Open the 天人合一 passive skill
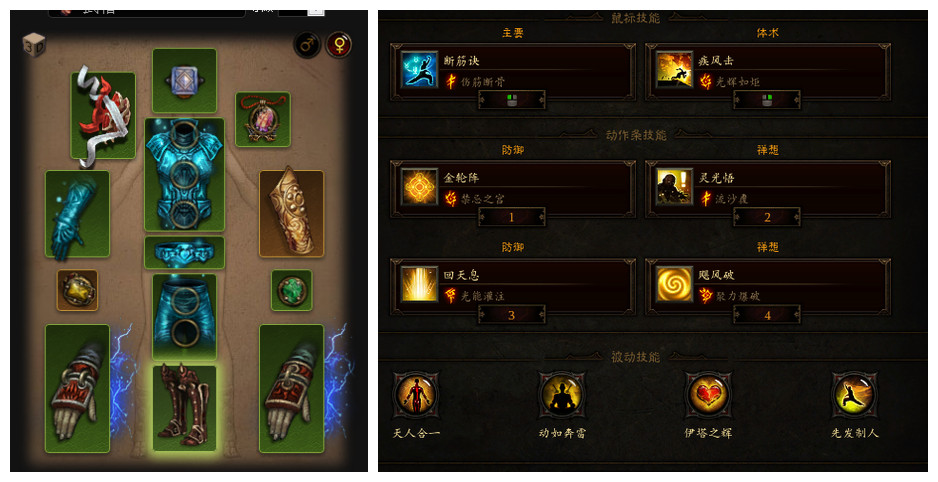This screenshot has height=482, width=938. 416,395
